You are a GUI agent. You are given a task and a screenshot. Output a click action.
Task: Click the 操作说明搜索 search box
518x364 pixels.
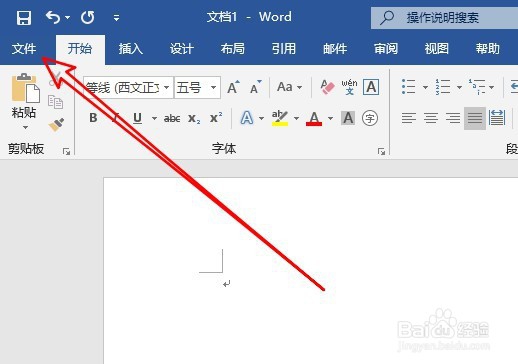coord(444,18)
